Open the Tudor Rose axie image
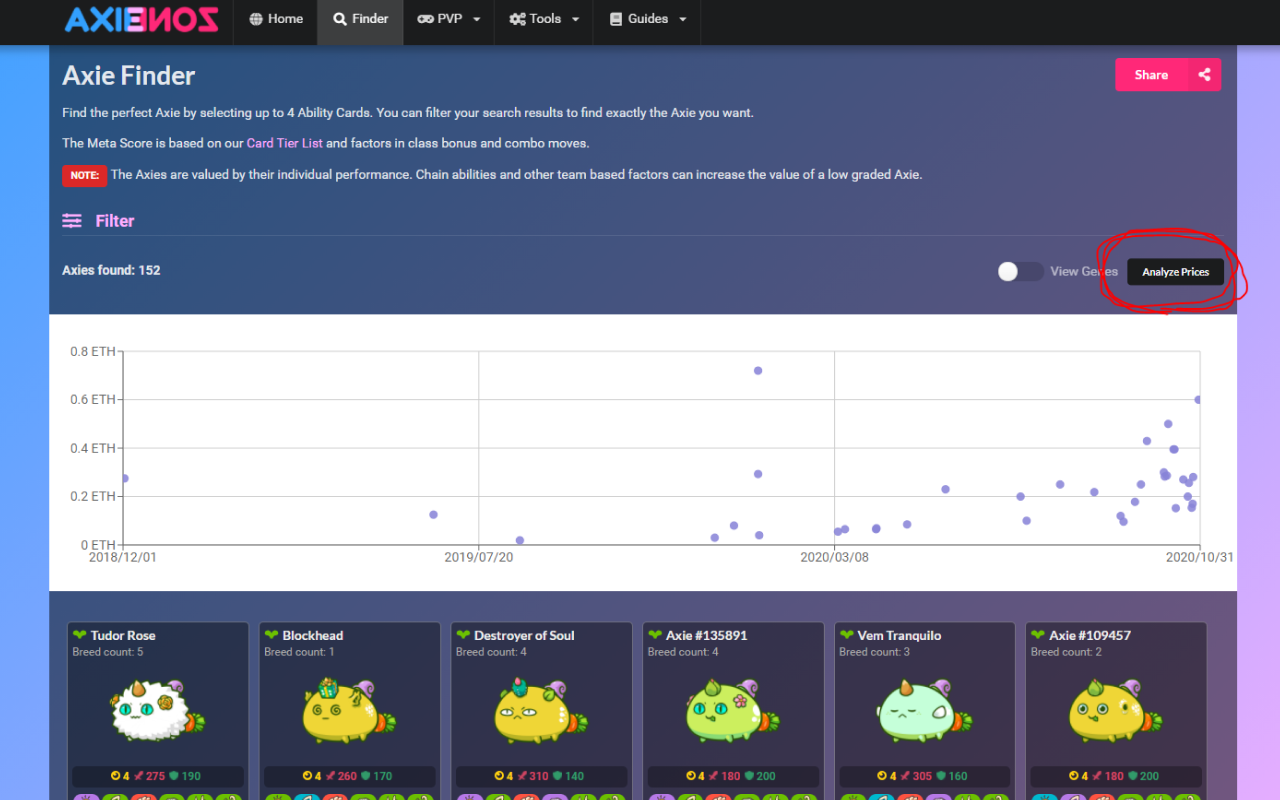Viewport: 1280px width, 800px height. coord(158,710)
